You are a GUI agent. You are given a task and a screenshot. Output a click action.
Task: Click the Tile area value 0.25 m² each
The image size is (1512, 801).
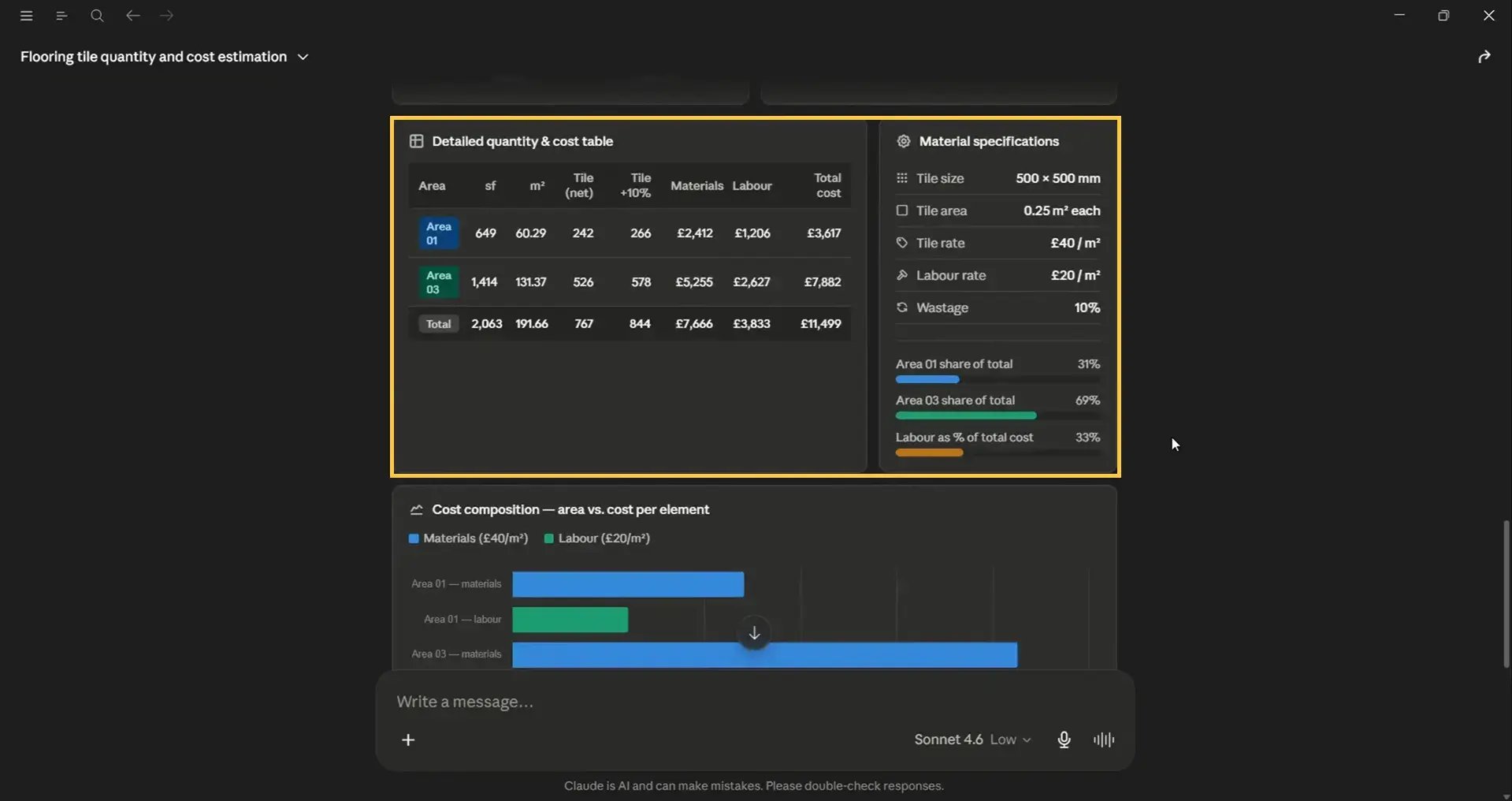coord(1061,210)
